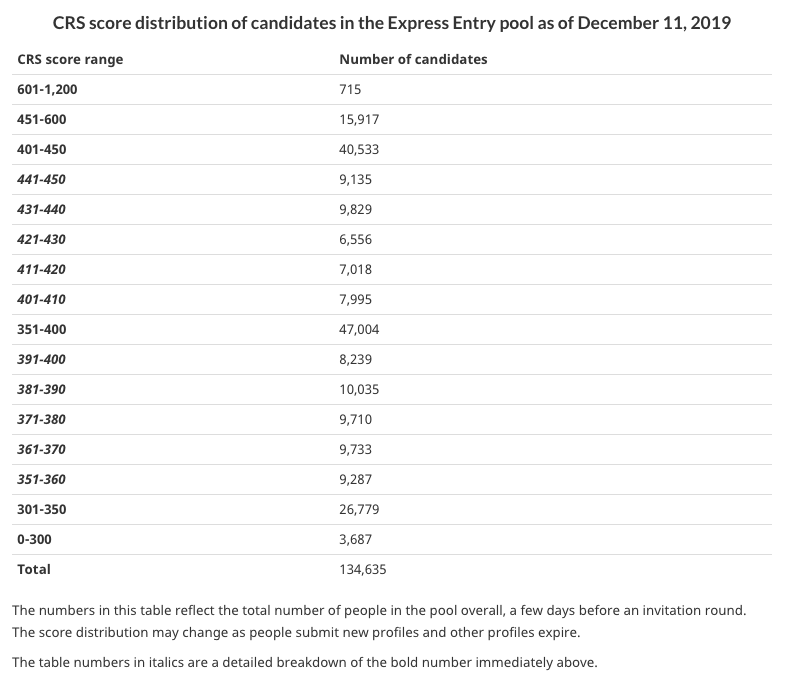
Task: Select the bold 401-450 range row label
Action: point(42,149)
